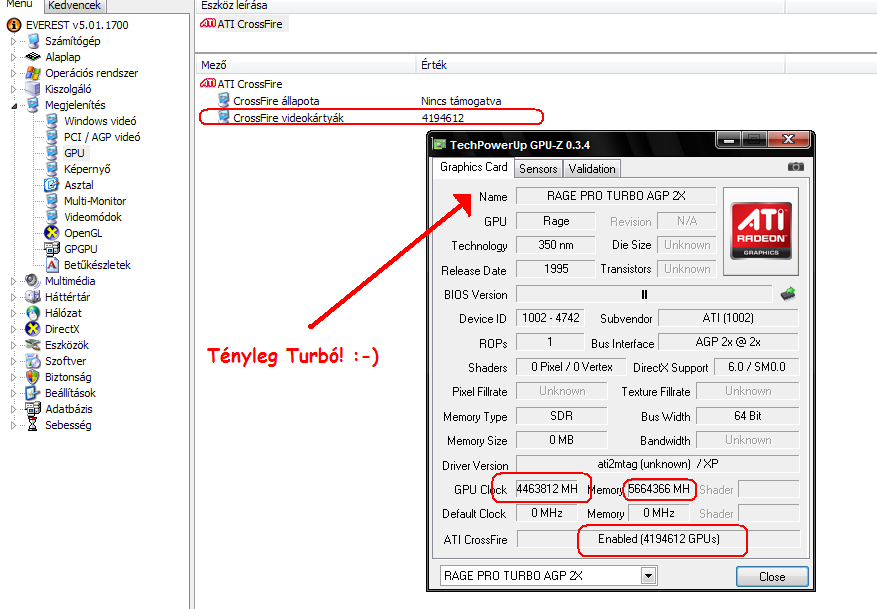This screenshot has width=877, height=609.
Task: Switch to the Menü tab
Action: 20,4
